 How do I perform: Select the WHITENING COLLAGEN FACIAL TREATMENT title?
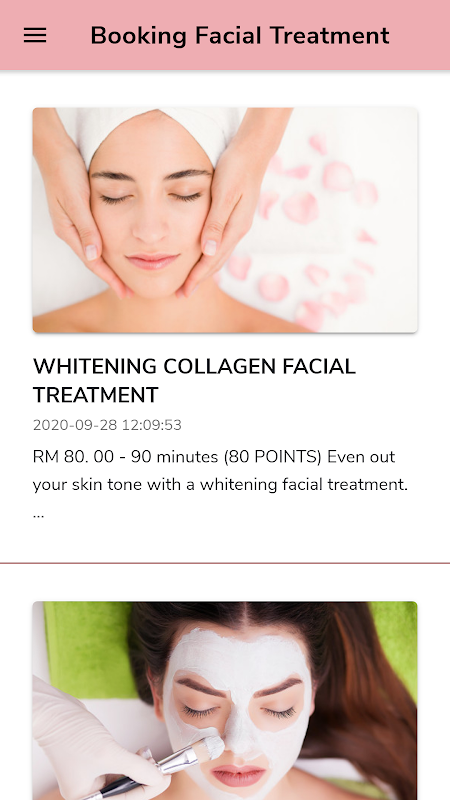coord(194,381)
